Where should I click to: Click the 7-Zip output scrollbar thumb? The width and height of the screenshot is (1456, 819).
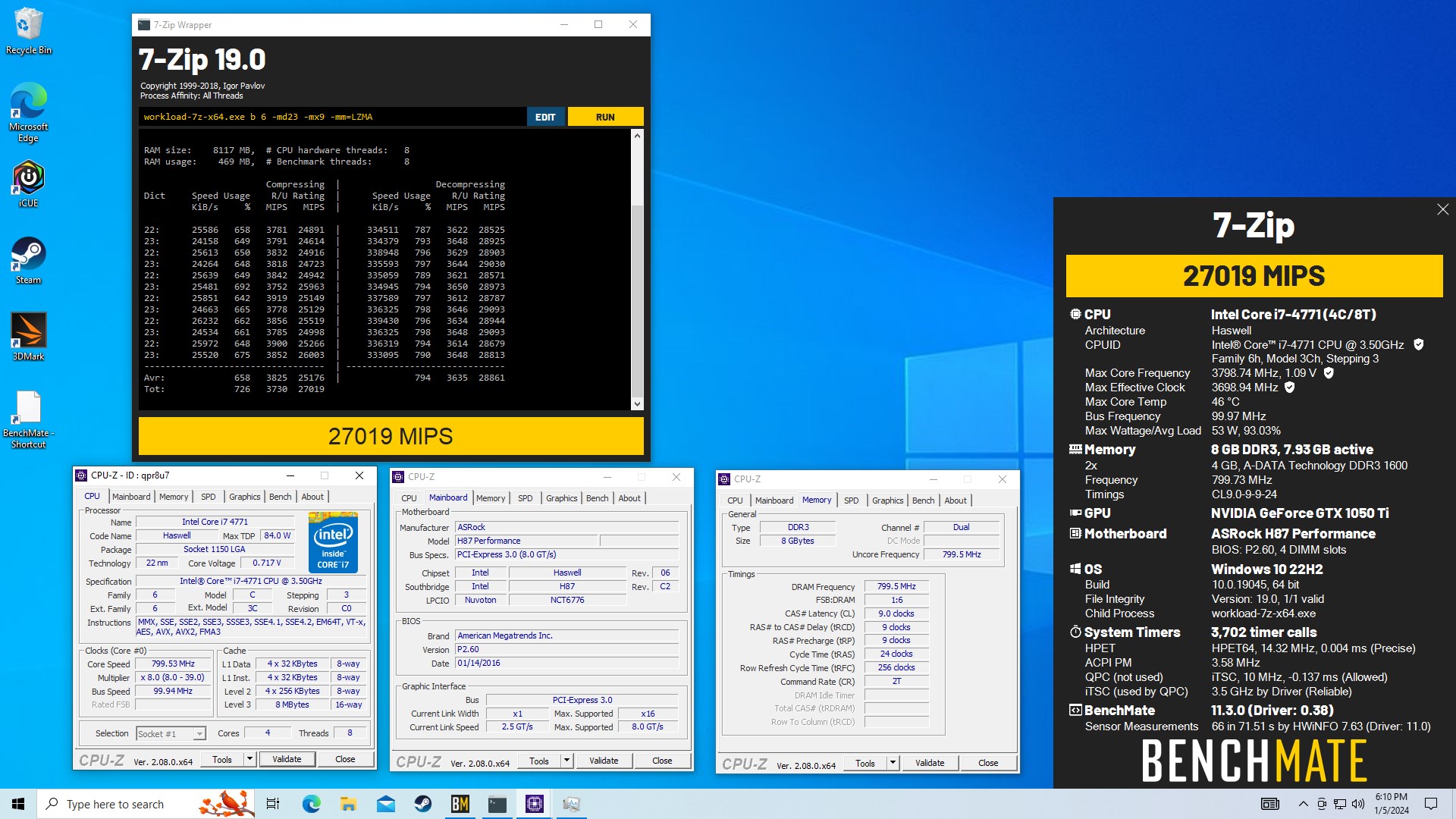(637, 300)
